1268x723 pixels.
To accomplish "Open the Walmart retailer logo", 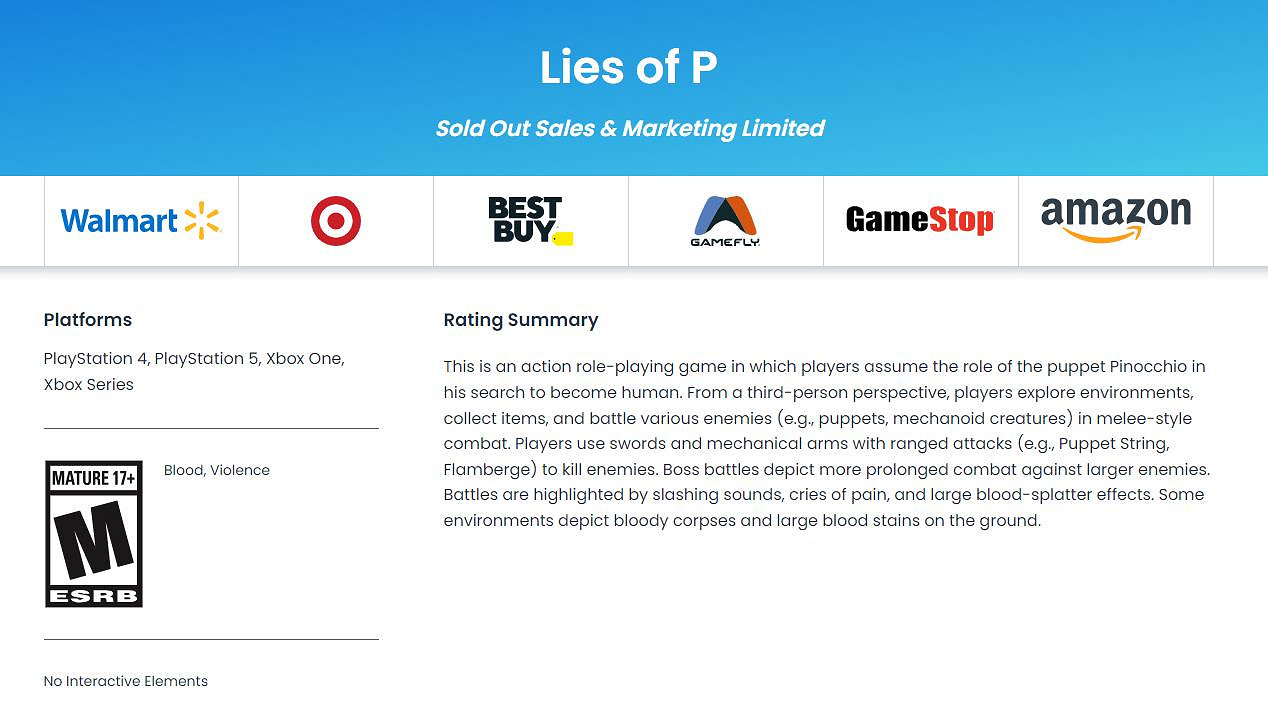I will 141,221.
